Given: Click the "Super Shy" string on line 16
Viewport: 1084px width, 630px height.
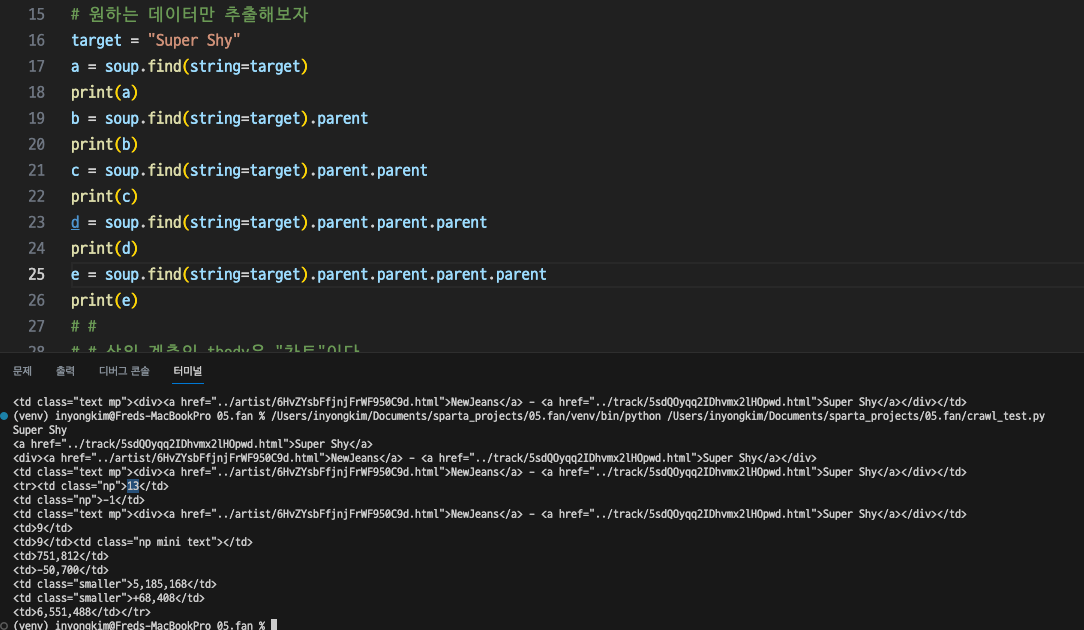Looking at the screenshot, I should [x=194, y=40].
